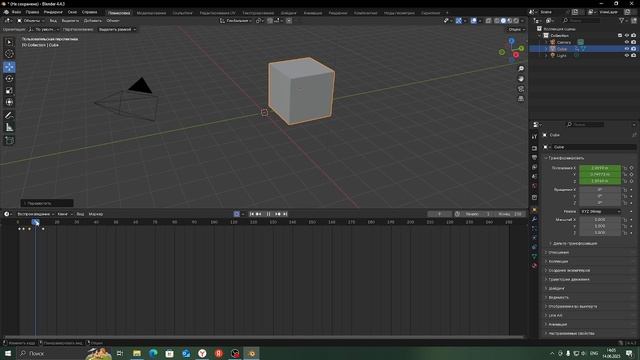
Task: Click the blue Z axis on navigation gizmo
Action: pyautogui.click(x=511, y=41)
